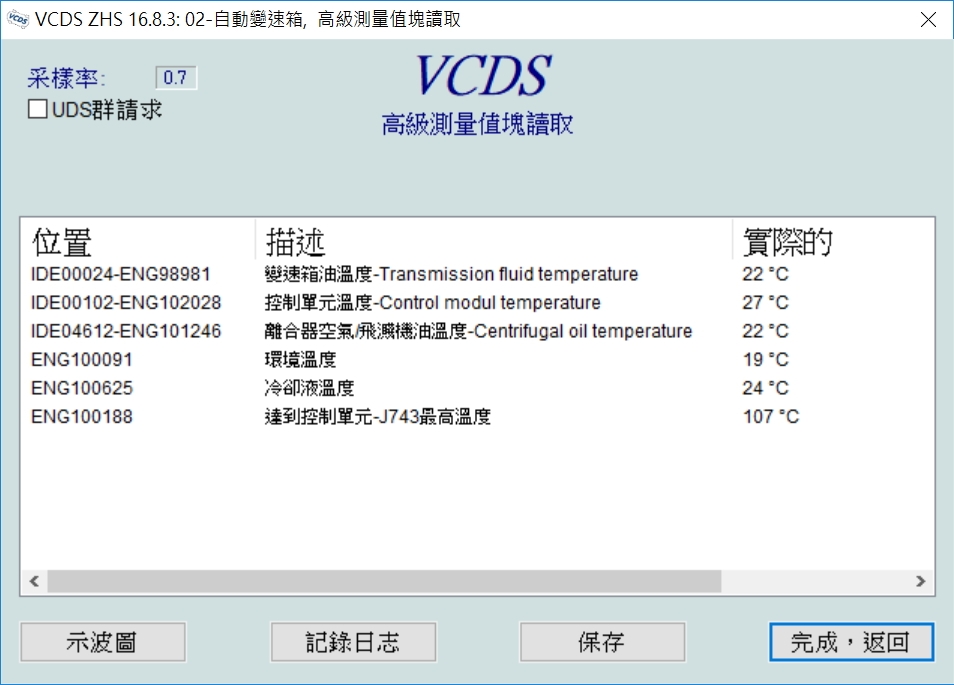
Task: Click the 冷卻液溫度 description
Action: coord(310,389)
